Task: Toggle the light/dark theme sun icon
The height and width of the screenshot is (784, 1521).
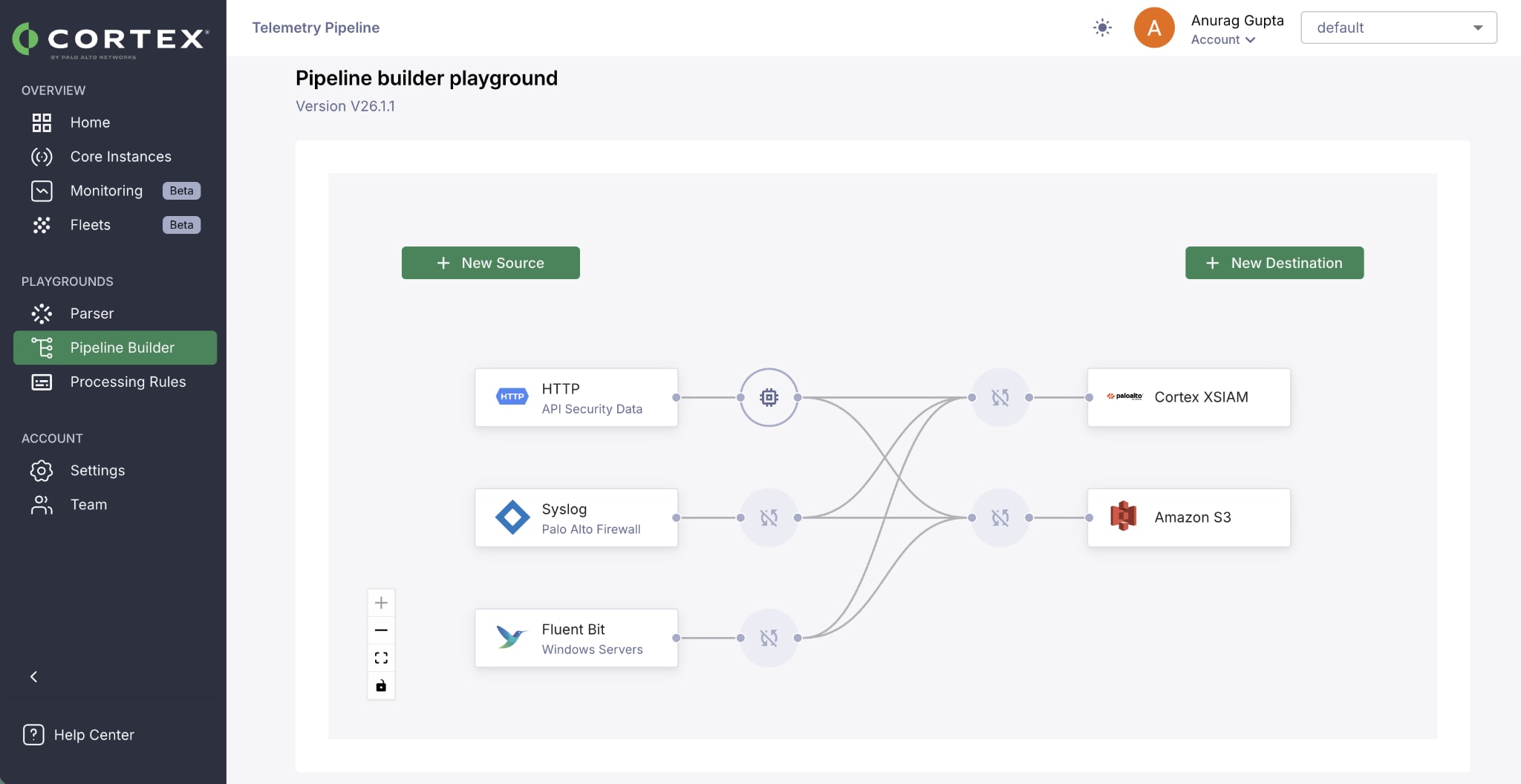Action: tap(1102, 28)
